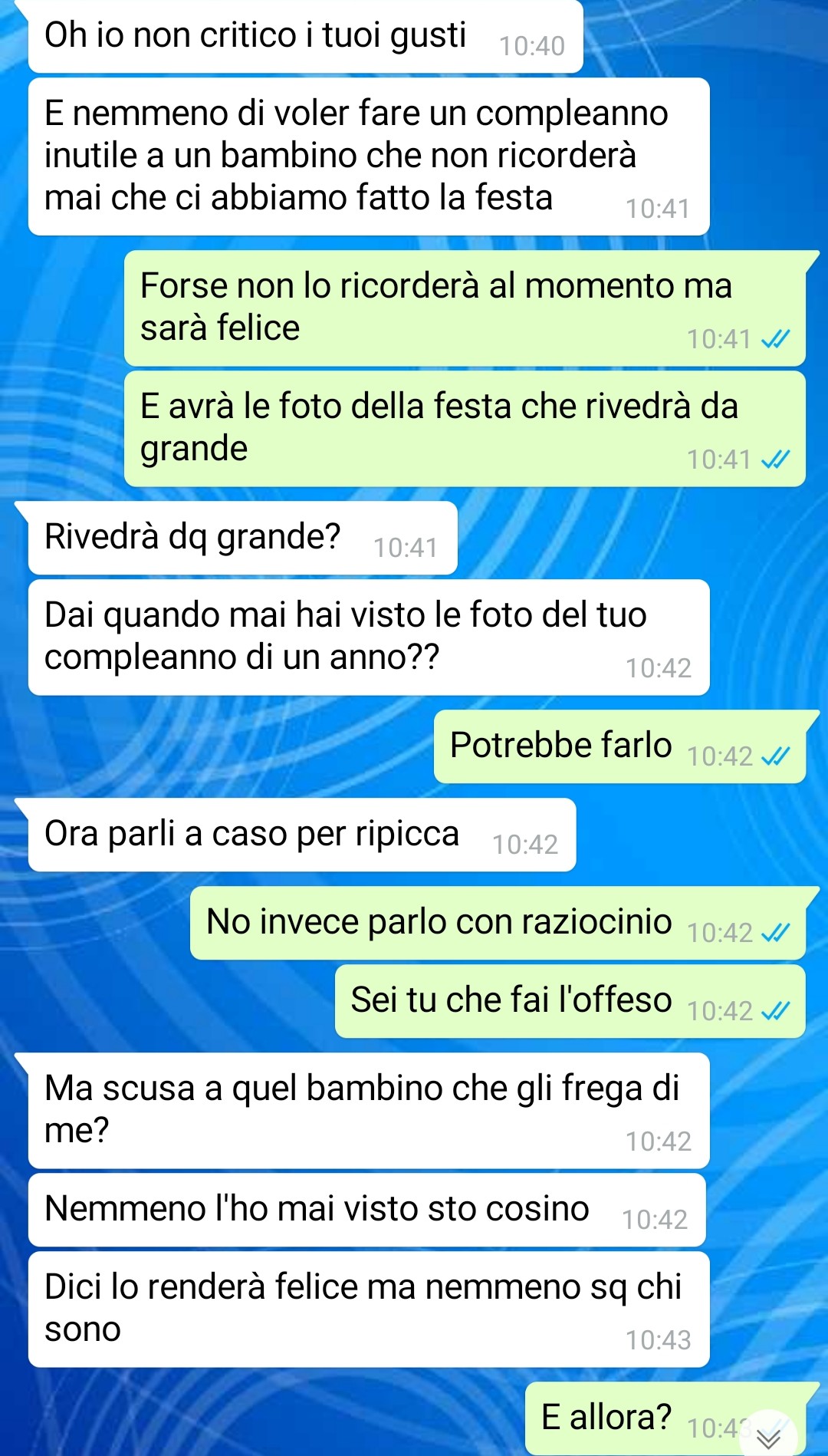Tap the 'E allora?' sent message

(665, 1418)
